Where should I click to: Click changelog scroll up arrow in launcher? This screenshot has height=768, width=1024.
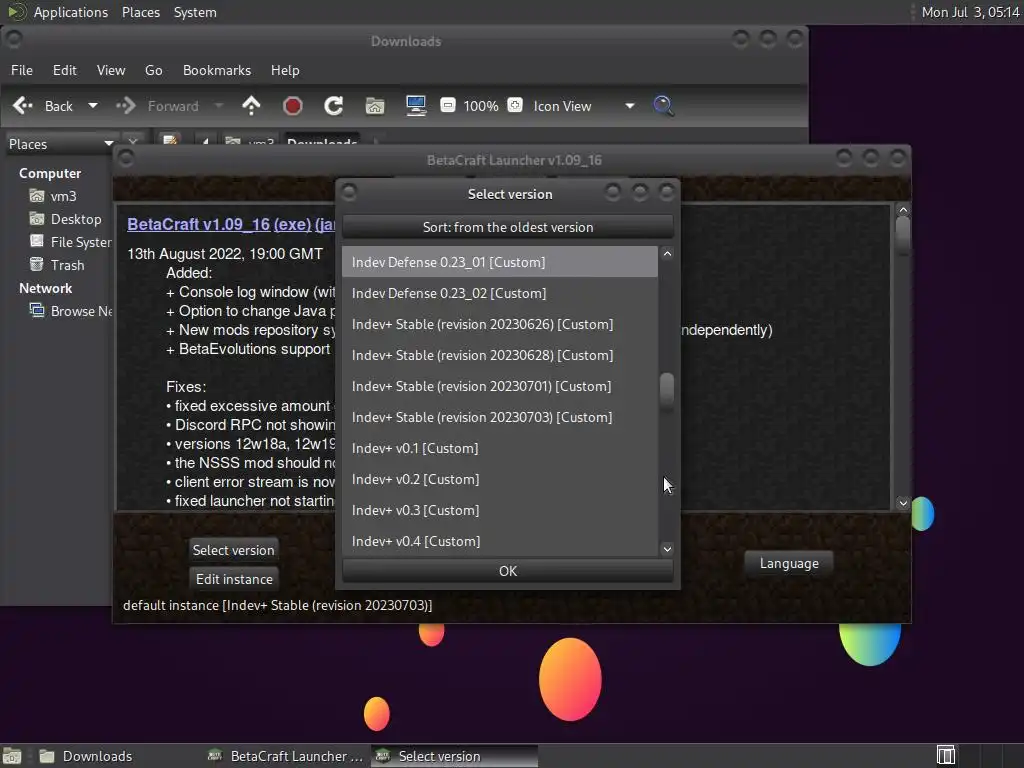coord(903,210)
